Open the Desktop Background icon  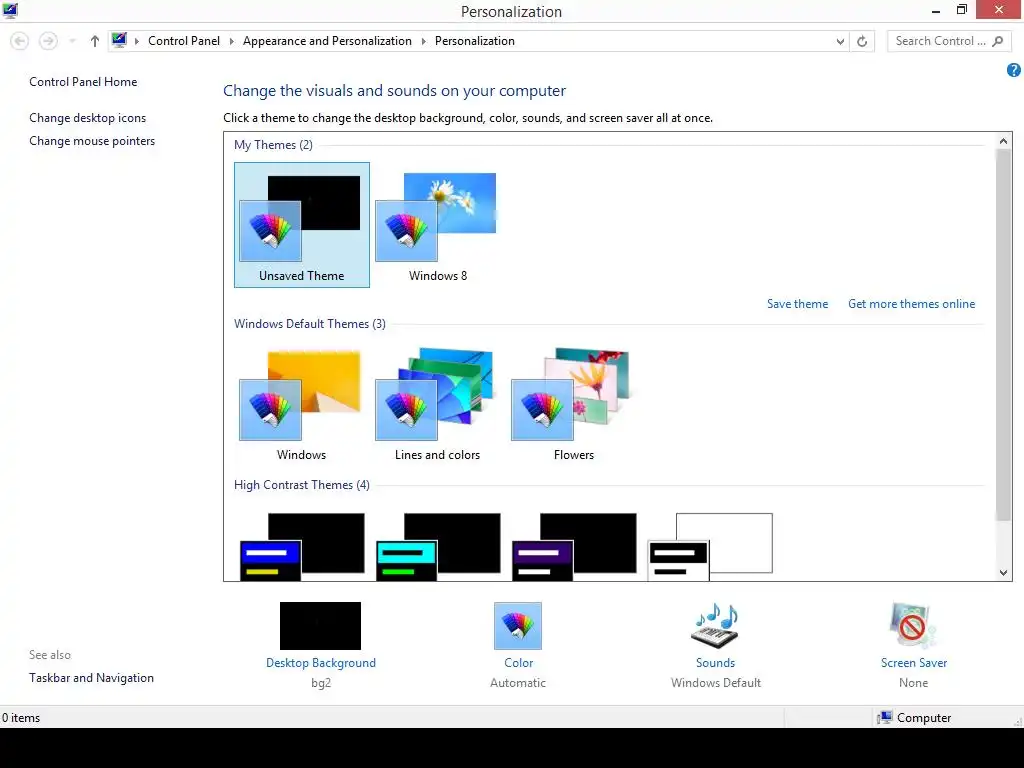[320, 626]
